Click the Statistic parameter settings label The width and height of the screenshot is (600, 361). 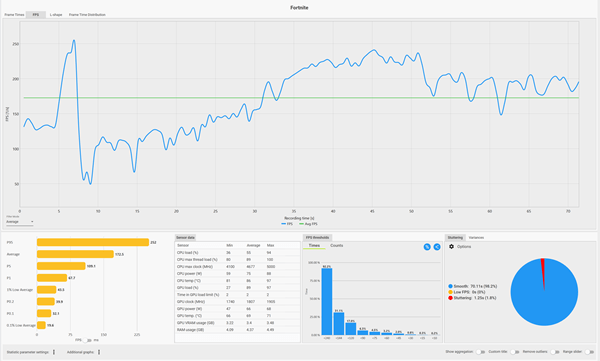click(x=28, y=352)
